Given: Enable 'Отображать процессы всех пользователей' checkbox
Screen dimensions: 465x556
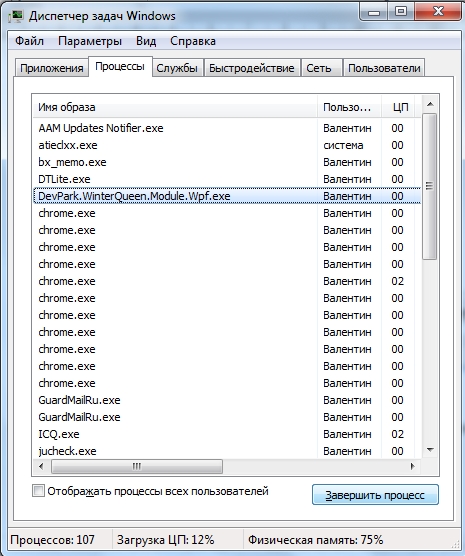Looking at the screenshot, I should [x=38, y=491].
